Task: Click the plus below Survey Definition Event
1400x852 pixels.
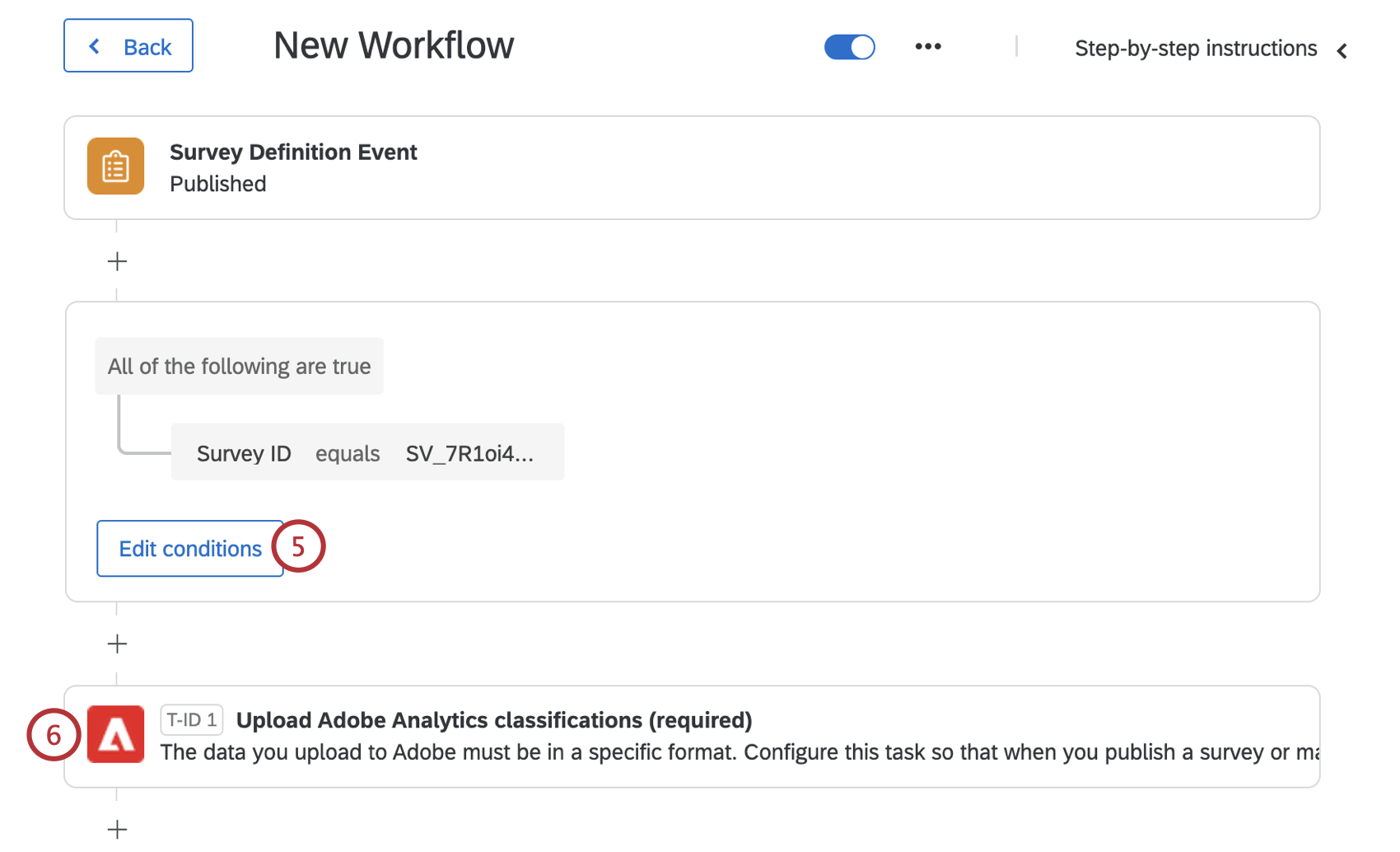Action: tap(117, 261)
